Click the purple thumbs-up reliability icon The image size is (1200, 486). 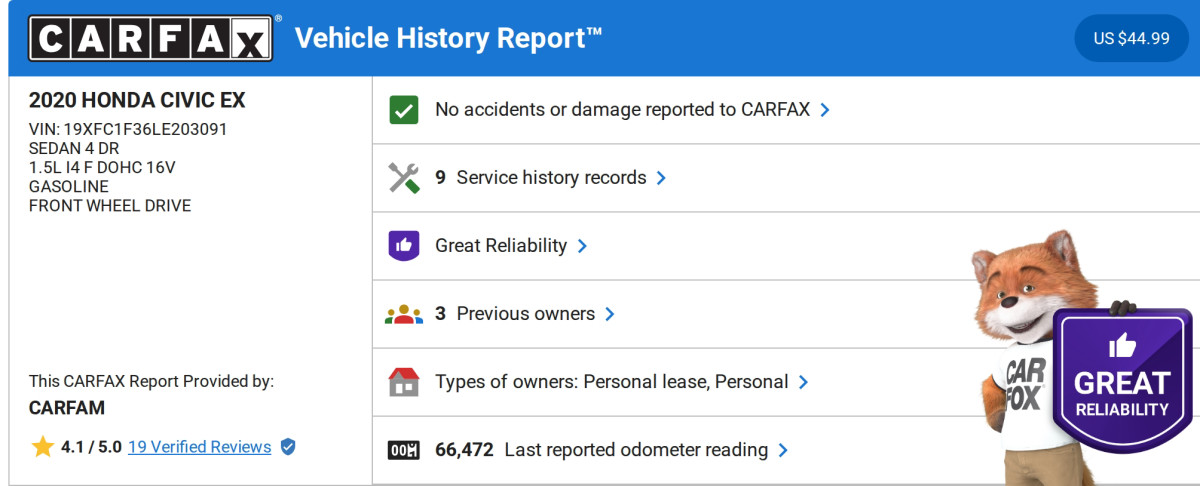point(404,246)
